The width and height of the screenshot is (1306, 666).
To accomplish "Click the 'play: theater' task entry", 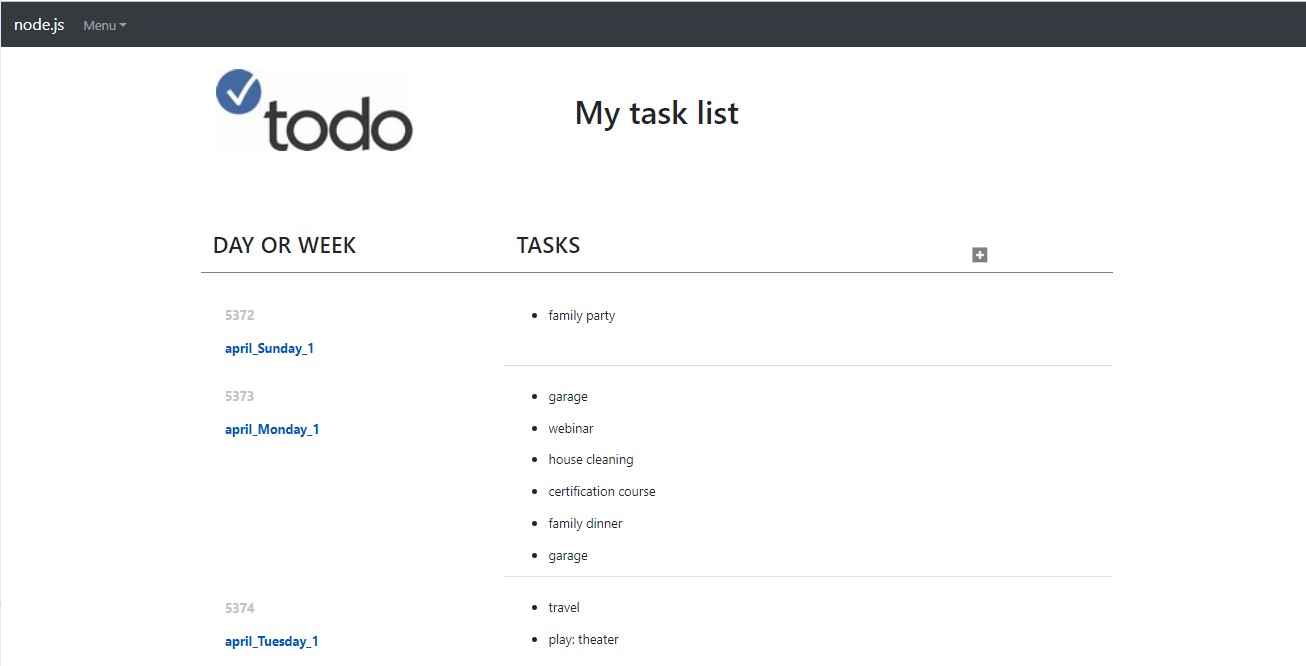I will coord(583,639).
